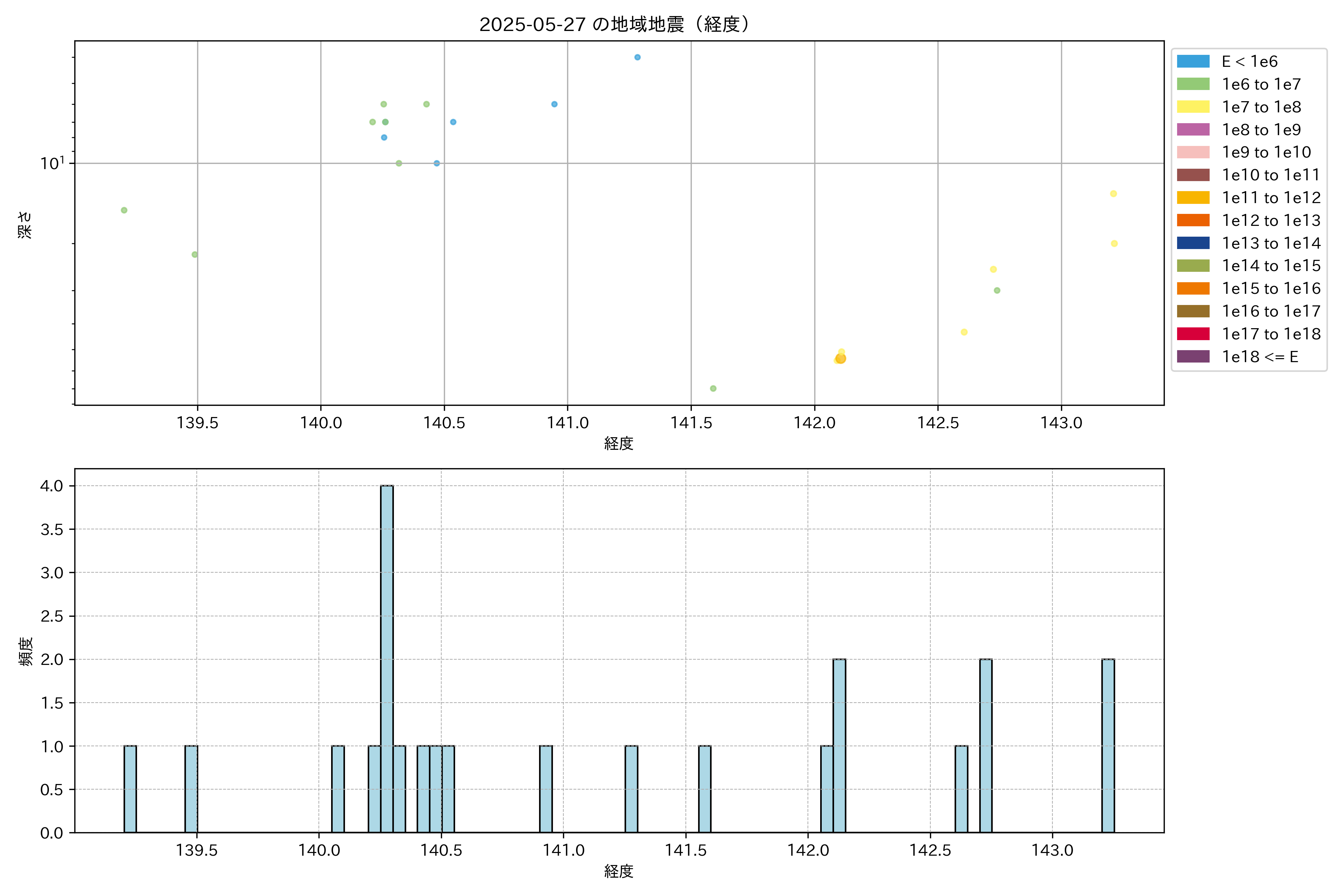Click the leftmost green scatter point
Screen dimensions: 1344x896
point(124,210)
